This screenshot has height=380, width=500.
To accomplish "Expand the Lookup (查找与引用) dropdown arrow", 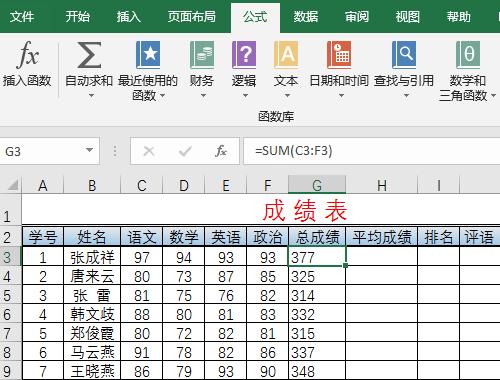I will point(406,96).
